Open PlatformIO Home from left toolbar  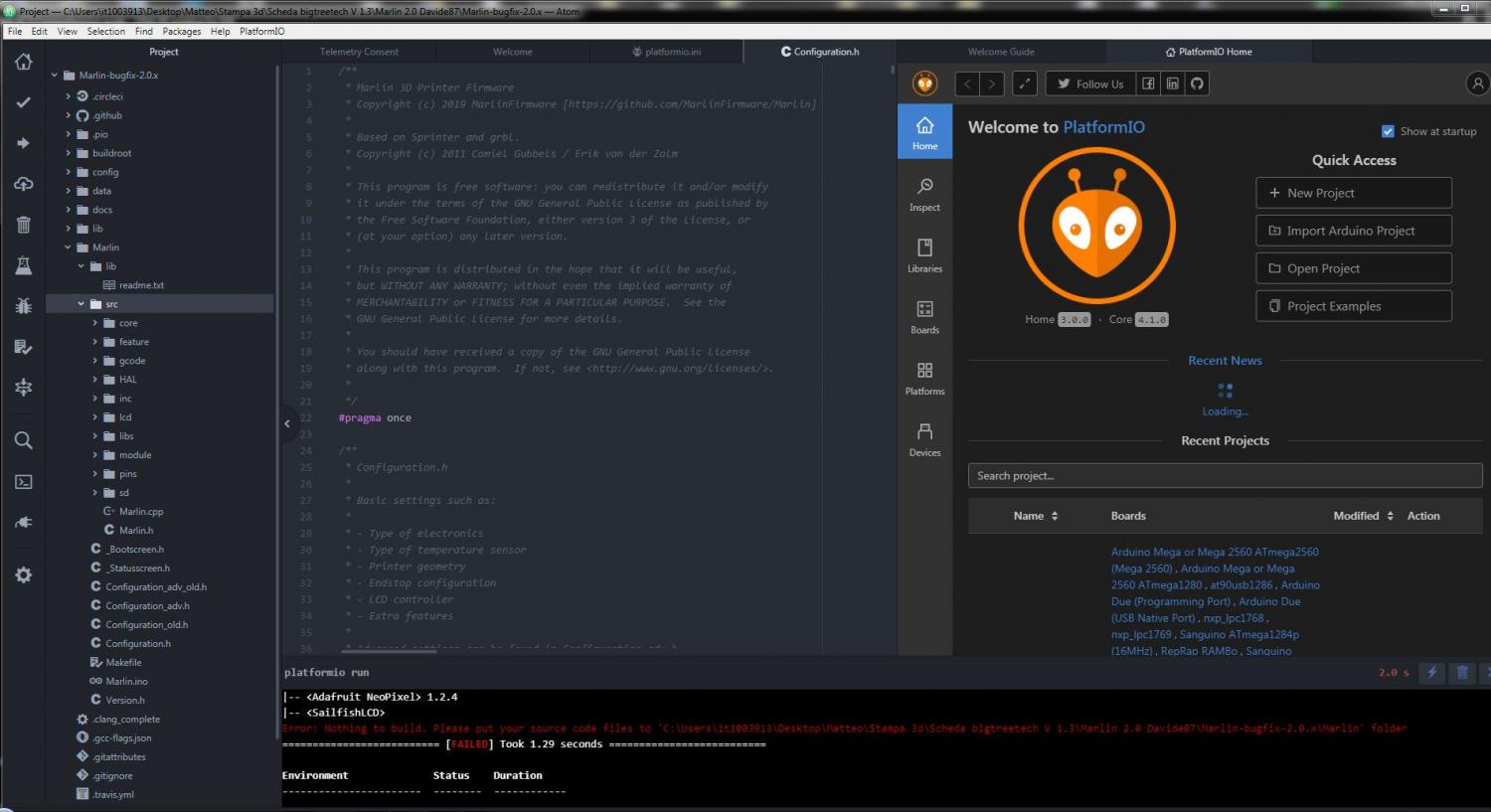pos(23,62)
